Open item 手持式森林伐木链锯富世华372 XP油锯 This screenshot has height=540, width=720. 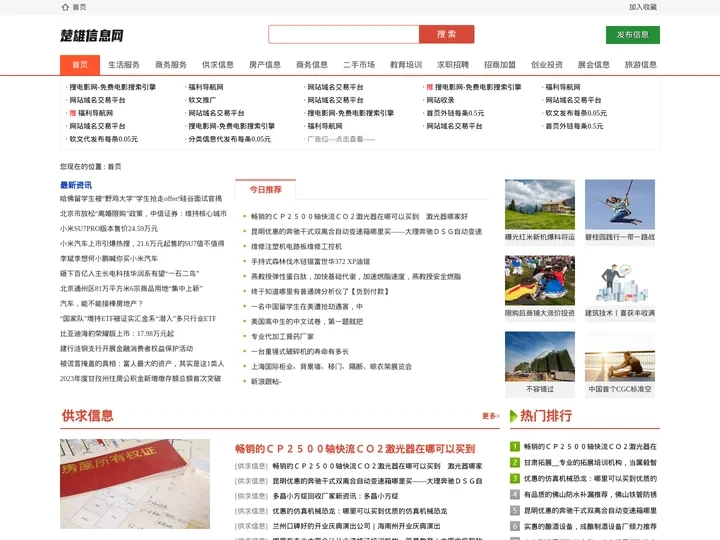310,261
